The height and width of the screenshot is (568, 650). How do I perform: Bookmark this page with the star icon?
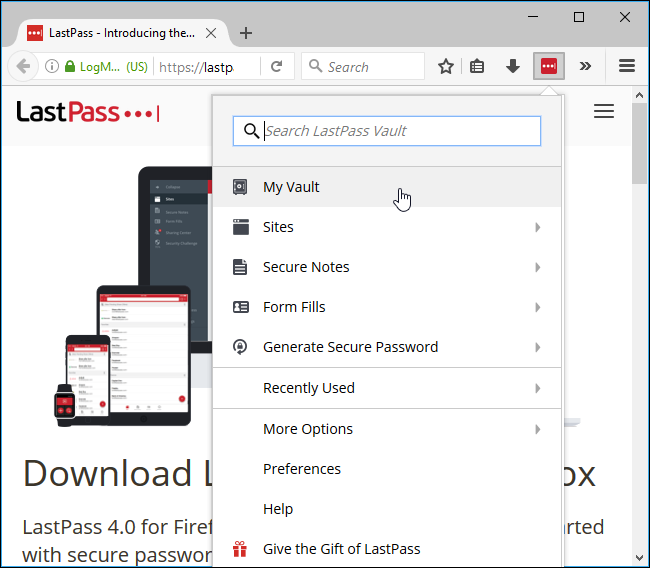tap(446, 66)
